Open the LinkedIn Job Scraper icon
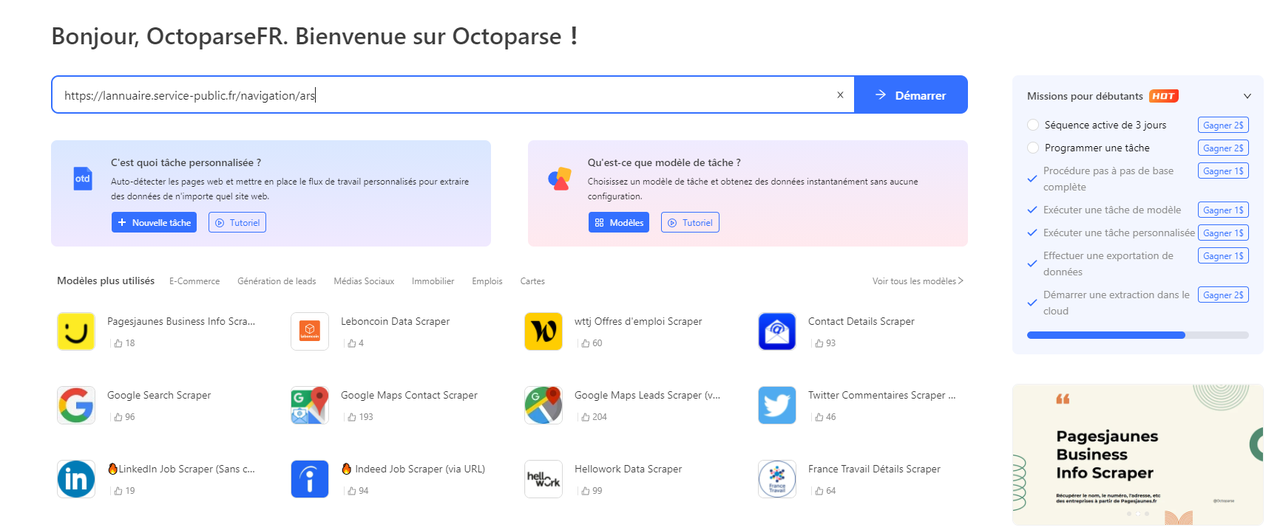1280x530 pixels. (76, 479)
